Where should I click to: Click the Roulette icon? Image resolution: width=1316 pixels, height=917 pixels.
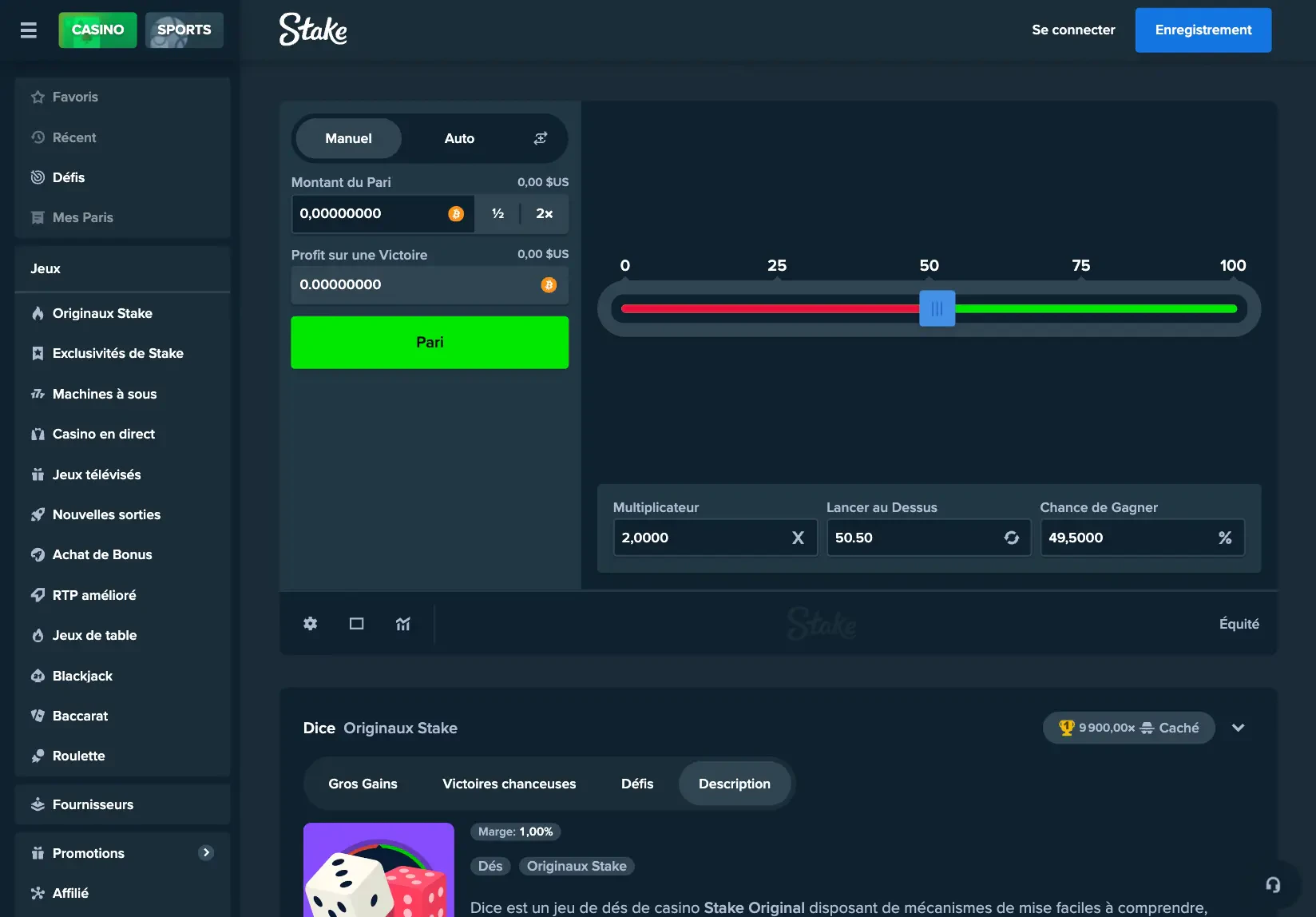point(38,756)
